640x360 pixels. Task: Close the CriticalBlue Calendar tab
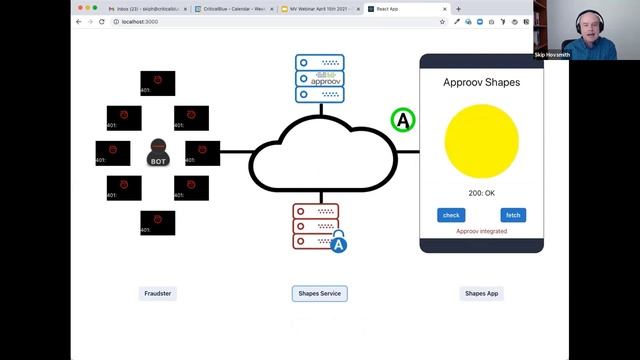tap(272, 9)
